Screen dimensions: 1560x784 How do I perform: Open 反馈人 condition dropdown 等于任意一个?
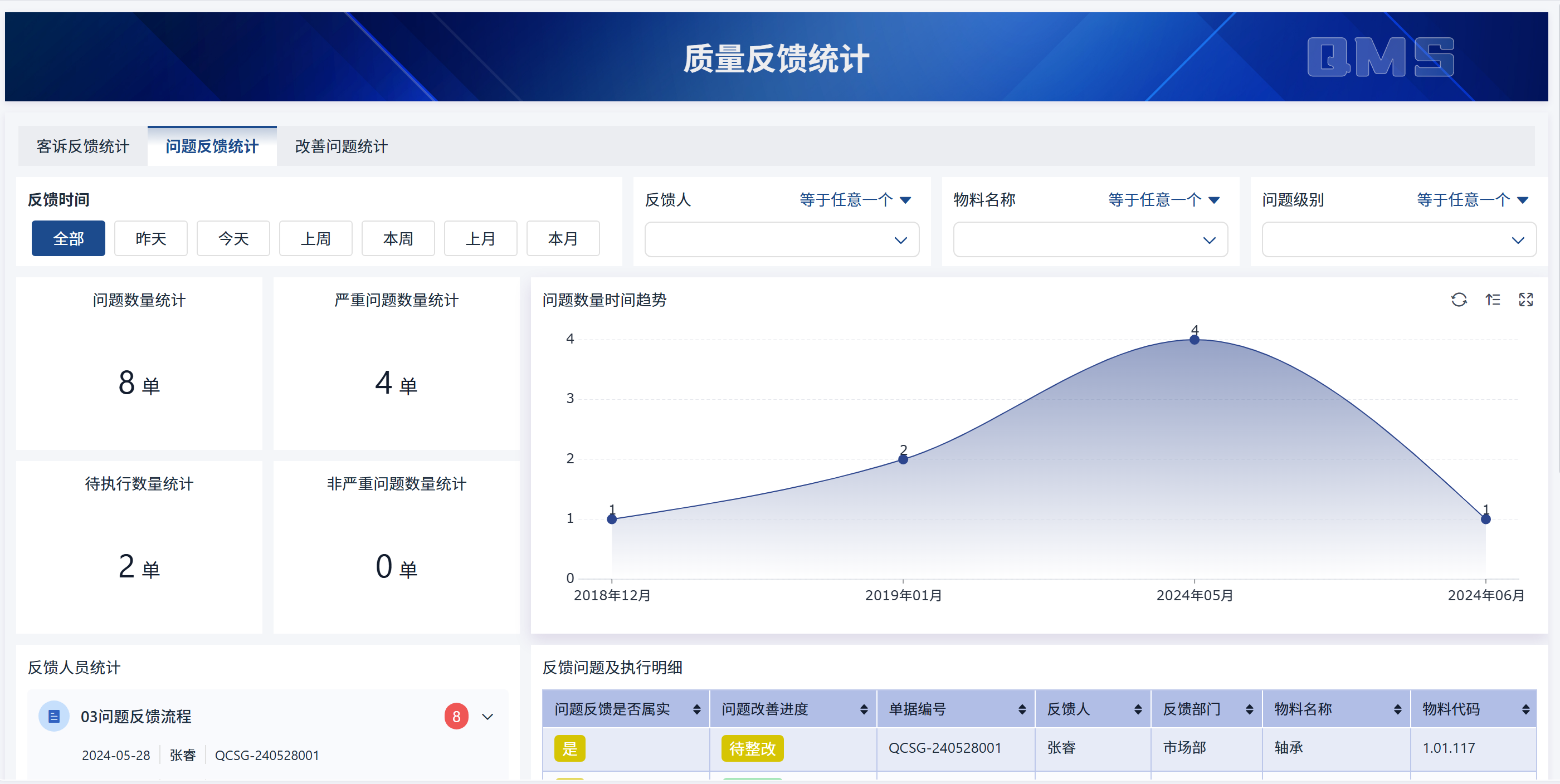click(855, 200)
